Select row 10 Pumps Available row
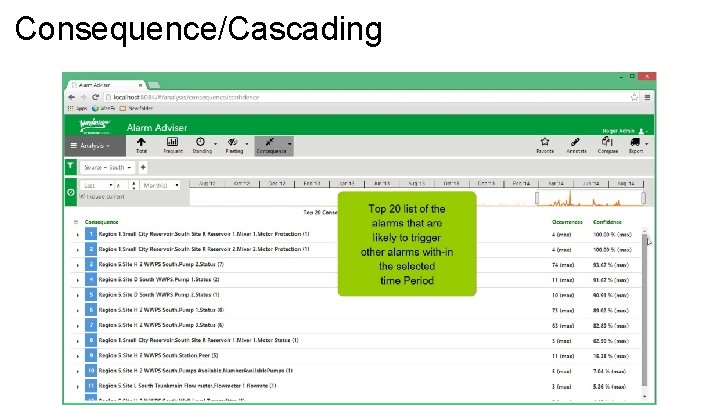The width and height of the screenshot is (720, 405). click(x=358, y=371)
